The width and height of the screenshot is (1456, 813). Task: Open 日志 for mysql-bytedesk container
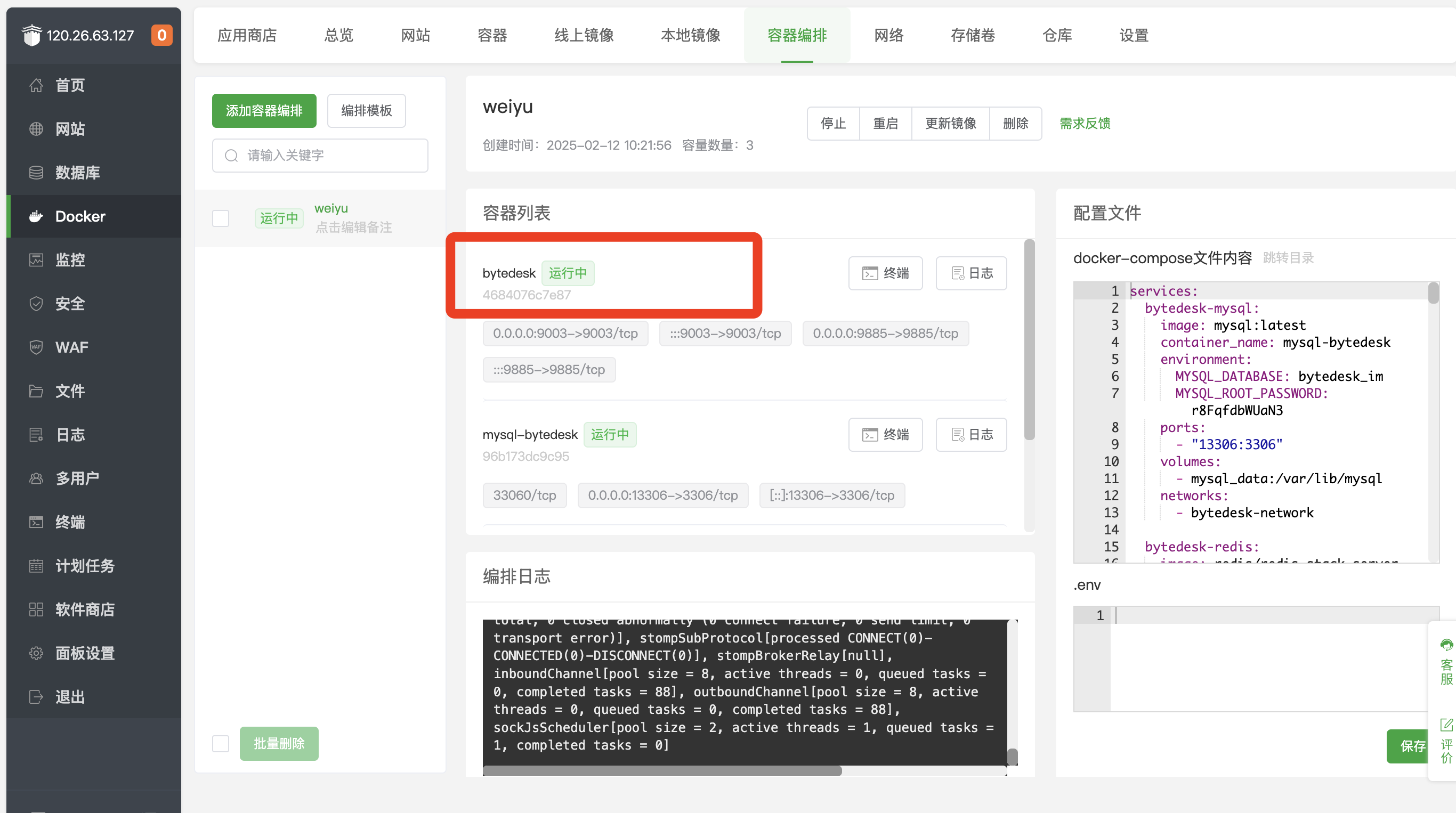971,434
